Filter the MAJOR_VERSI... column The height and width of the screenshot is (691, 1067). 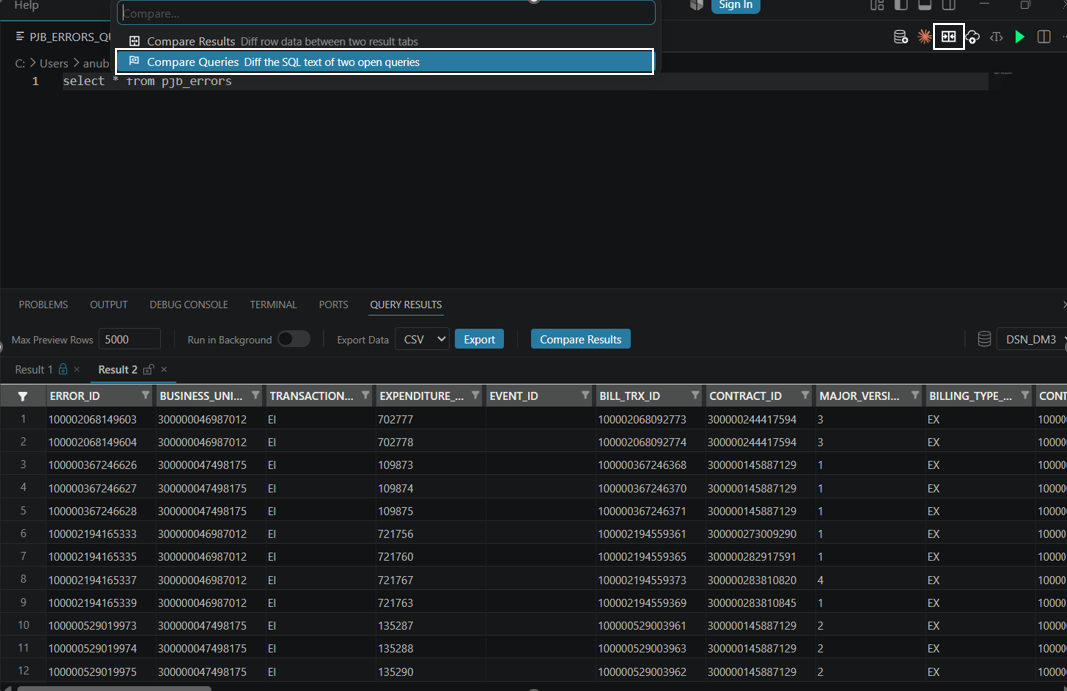[915, 395]
